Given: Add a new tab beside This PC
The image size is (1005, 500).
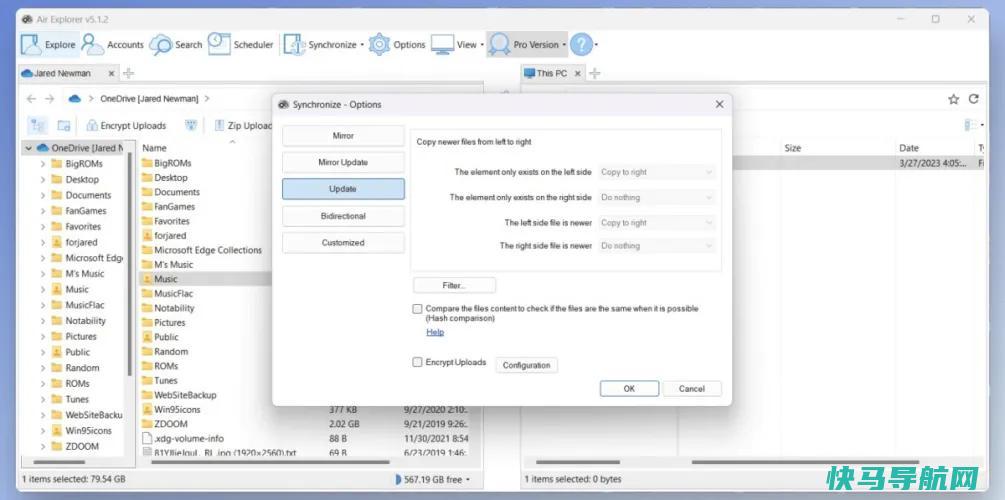Looking at the screenshot, I should click(594, 73).
